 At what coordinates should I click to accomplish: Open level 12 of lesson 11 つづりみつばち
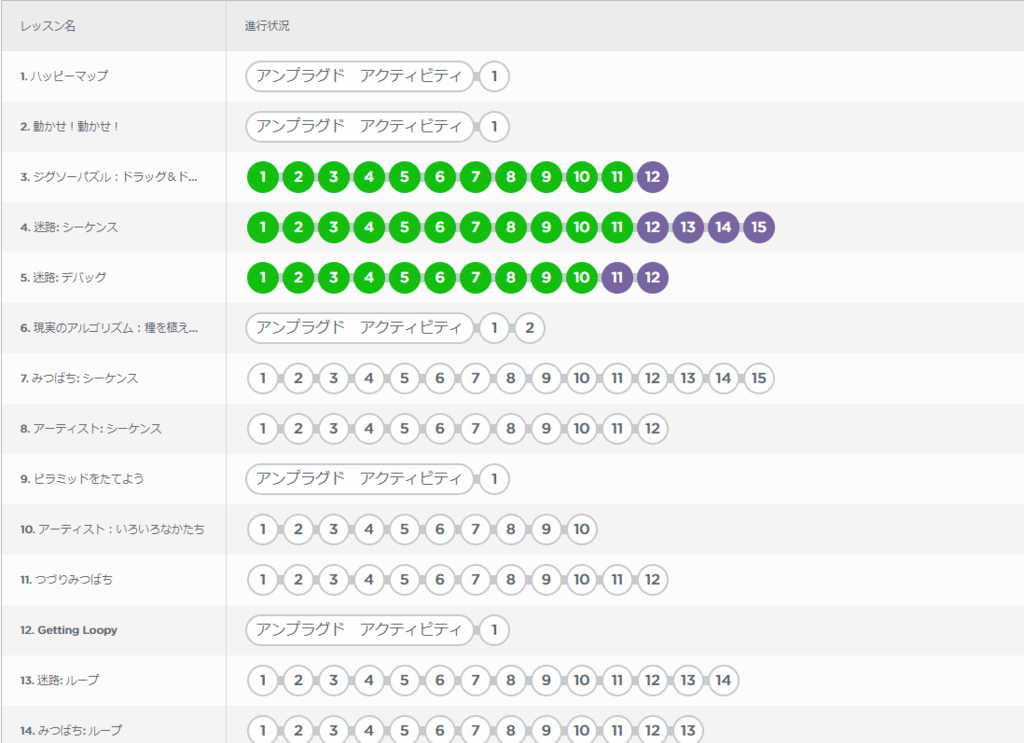pyautogui.click(x=652, y=579)
